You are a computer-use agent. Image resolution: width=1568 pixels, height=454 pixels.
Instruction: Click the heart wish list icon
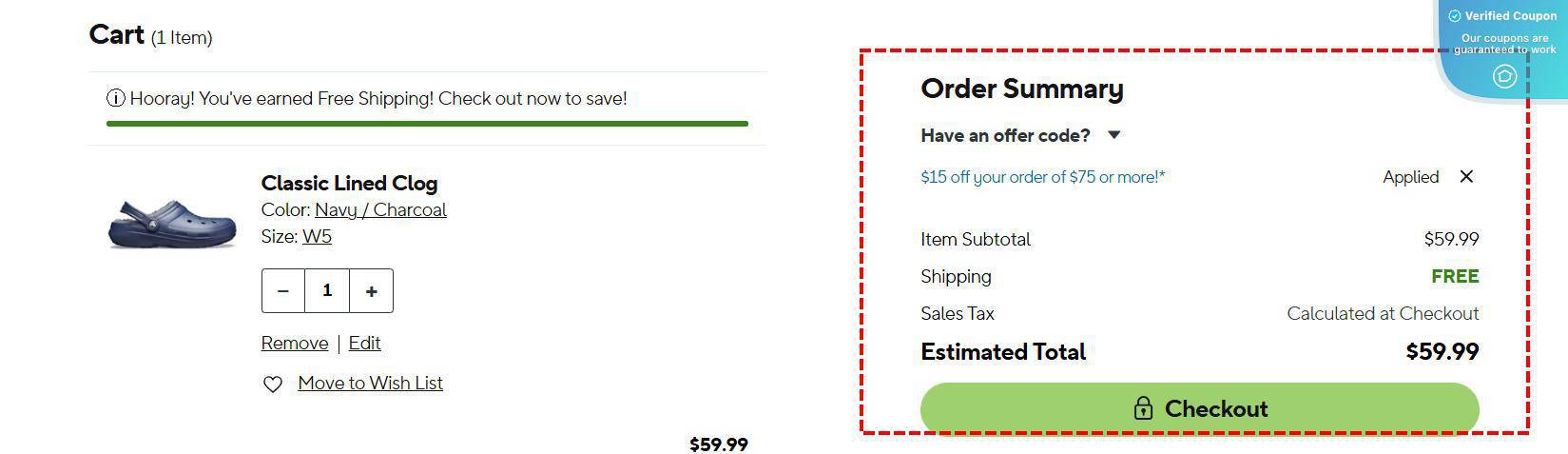click(x=273, y=385)
